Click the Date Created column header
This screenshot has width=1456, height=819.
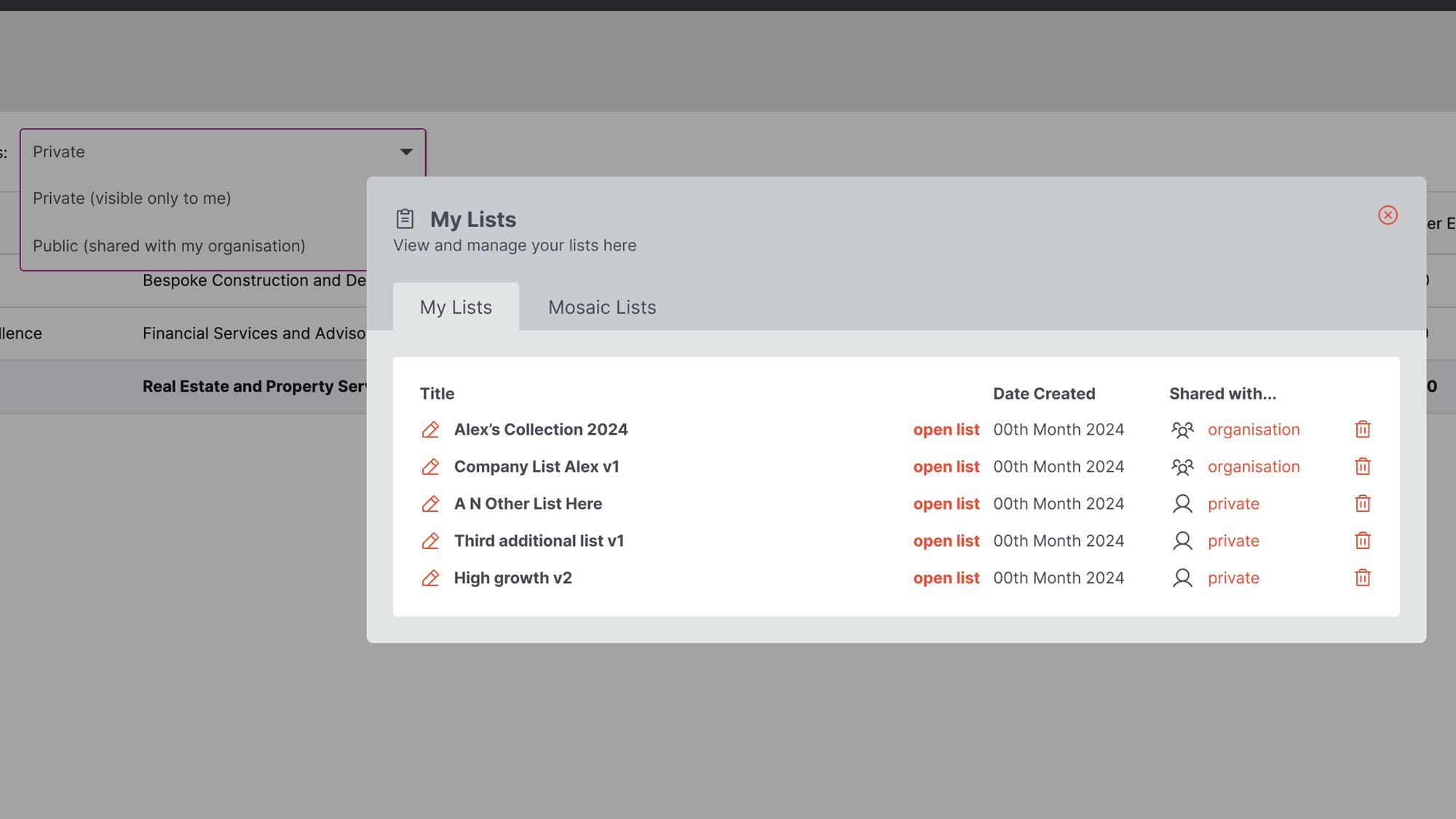[1044, 394]
